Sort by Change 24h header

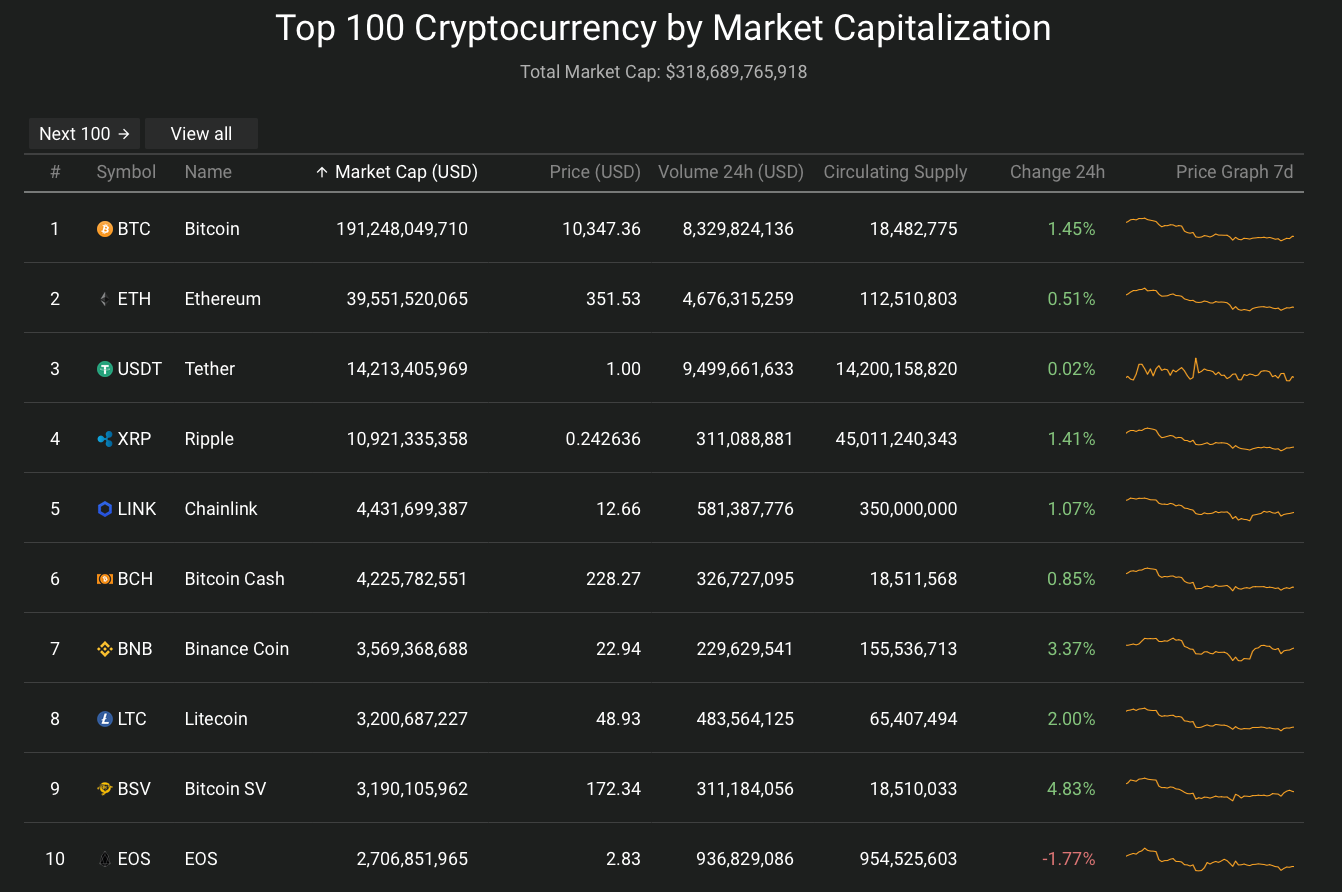pyautogui.click(x=1057, y=172)
